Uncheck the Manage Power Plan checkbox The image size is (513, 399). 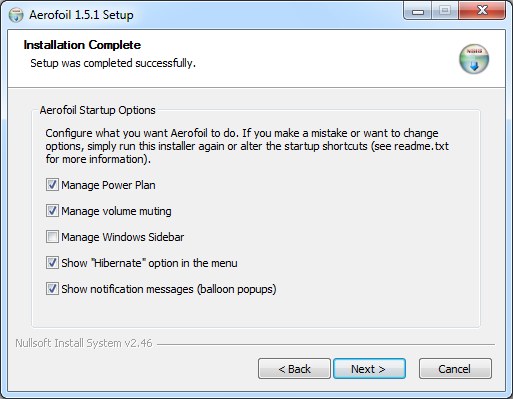52,185
